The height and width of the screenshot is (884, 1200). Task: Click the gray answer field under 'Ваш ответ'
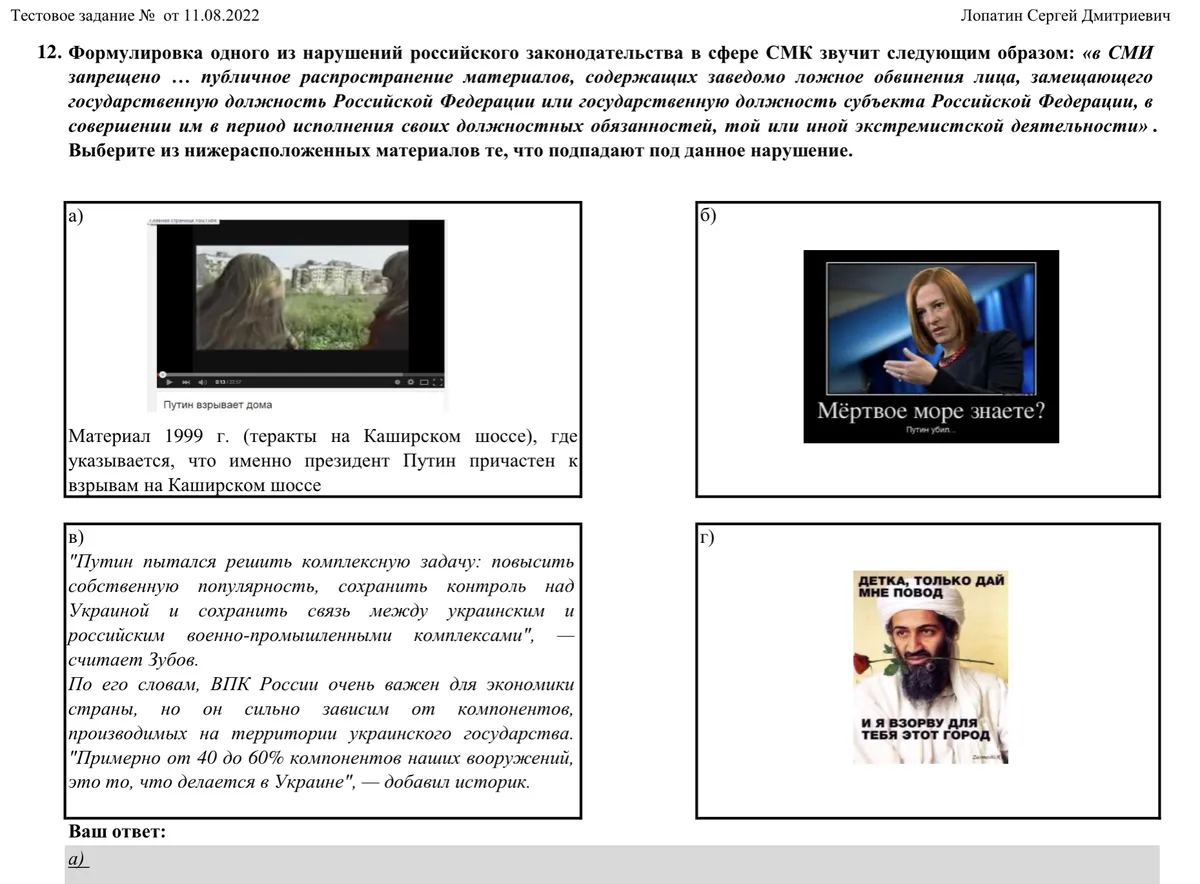[612, 863]
